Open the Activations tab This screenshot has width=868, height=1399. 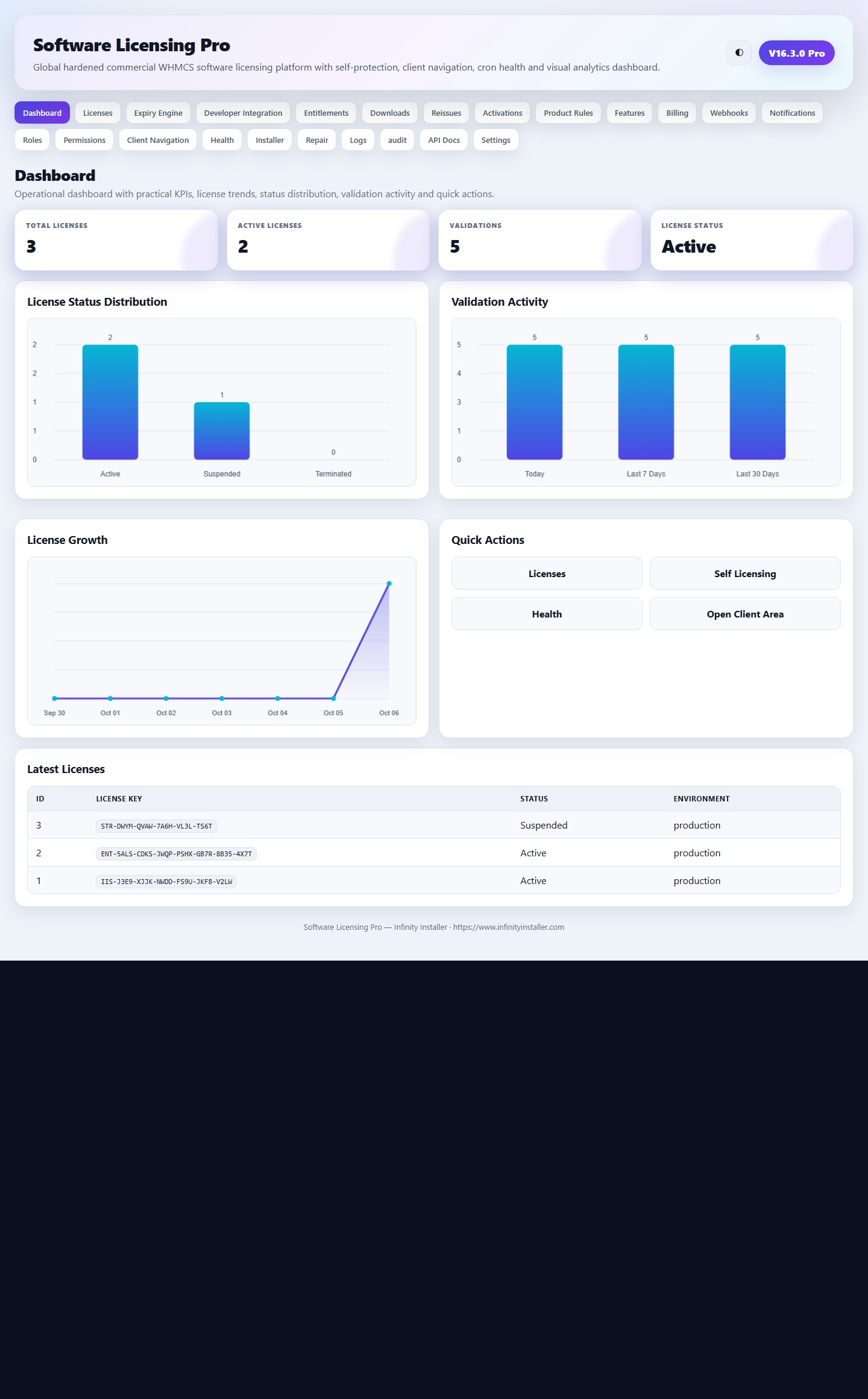[x=503, y=113]
